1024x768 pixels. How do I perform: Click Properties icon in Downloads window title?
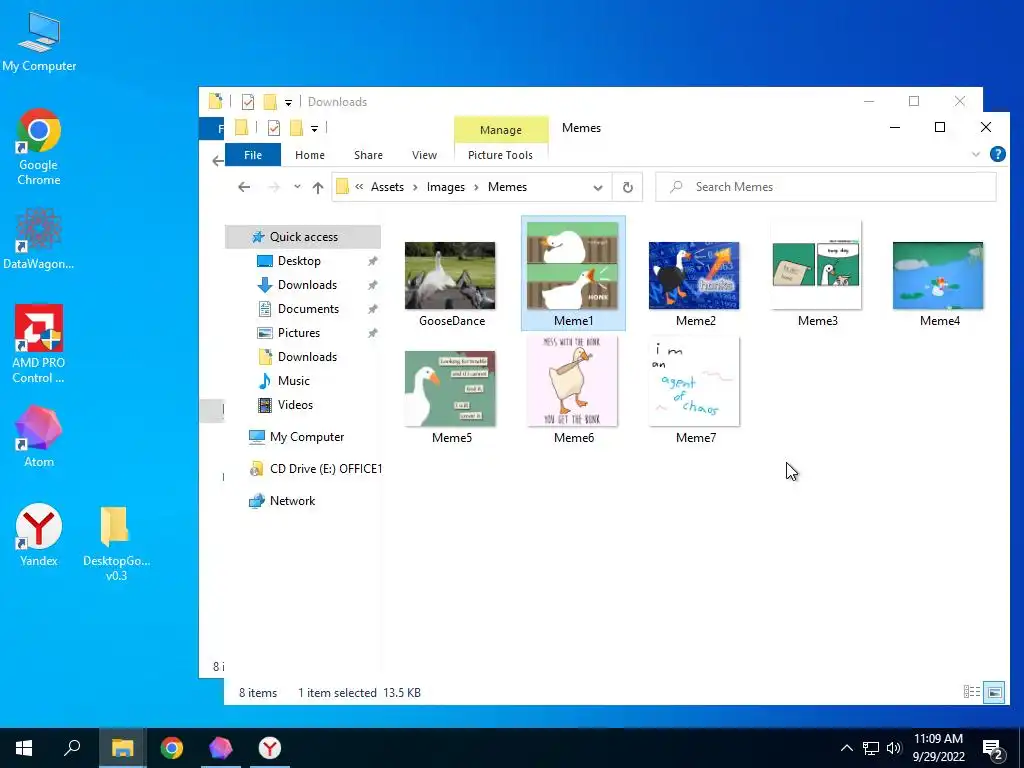click(248, 102)
